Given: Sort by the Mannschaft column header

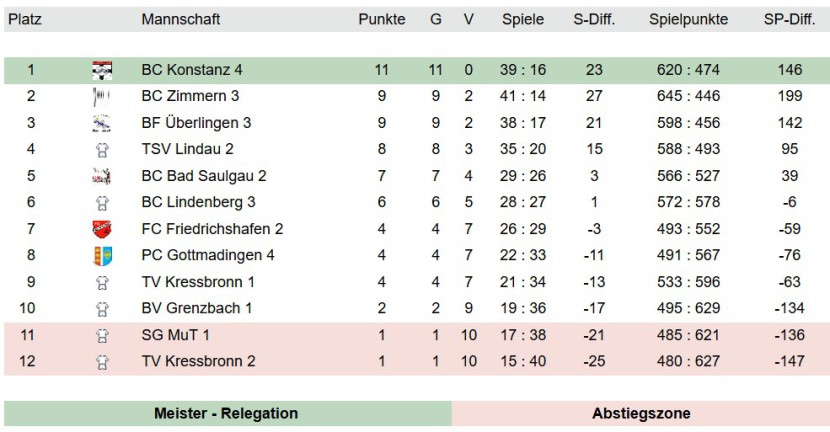Looking at the screenshot, I should click(x=181, y=20).
